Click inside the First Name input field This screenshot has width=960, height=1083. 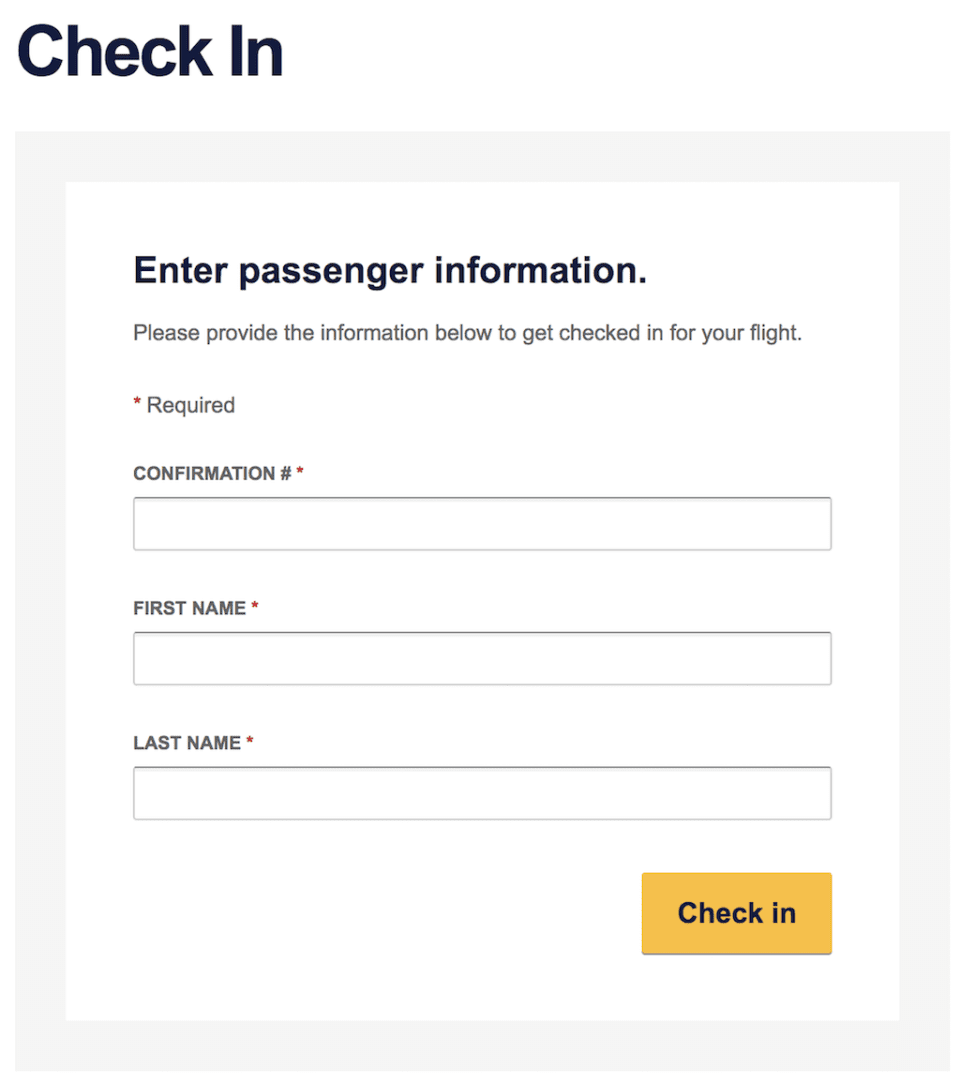(x=482, y=658)
